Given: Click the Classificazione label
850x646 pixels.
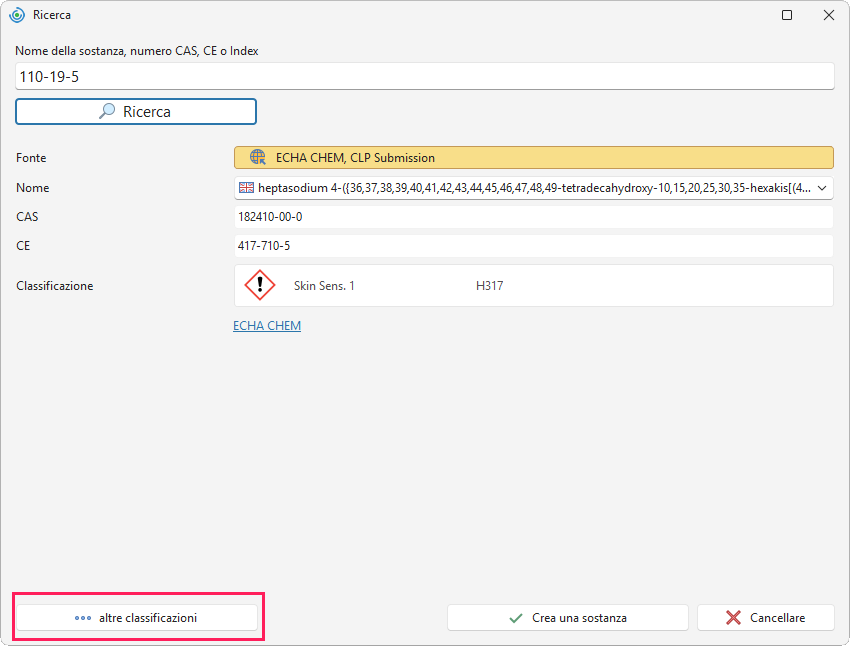Looking at the screenshot, I should pos(55,286).
